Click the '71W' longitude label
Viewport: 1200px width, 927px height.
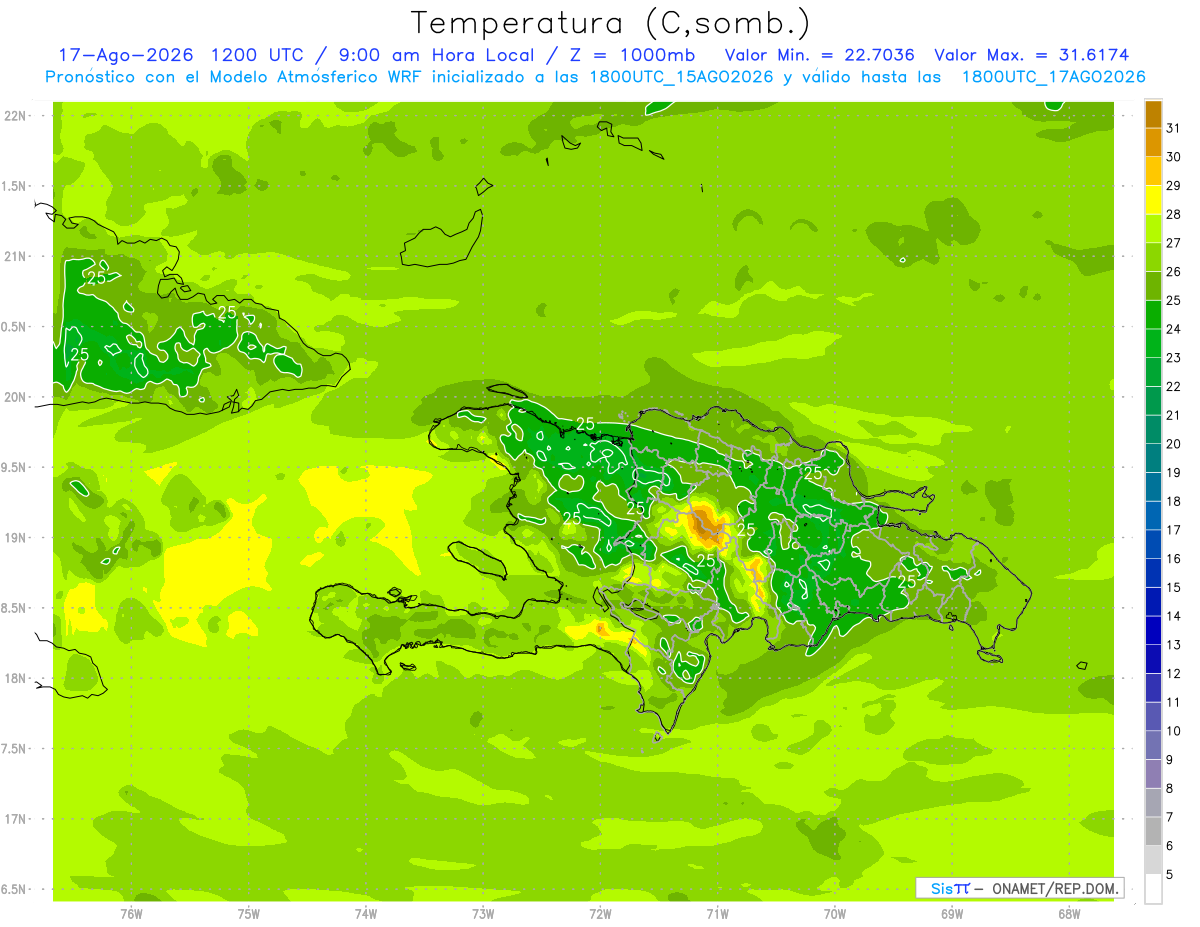[x=717, y=914]
